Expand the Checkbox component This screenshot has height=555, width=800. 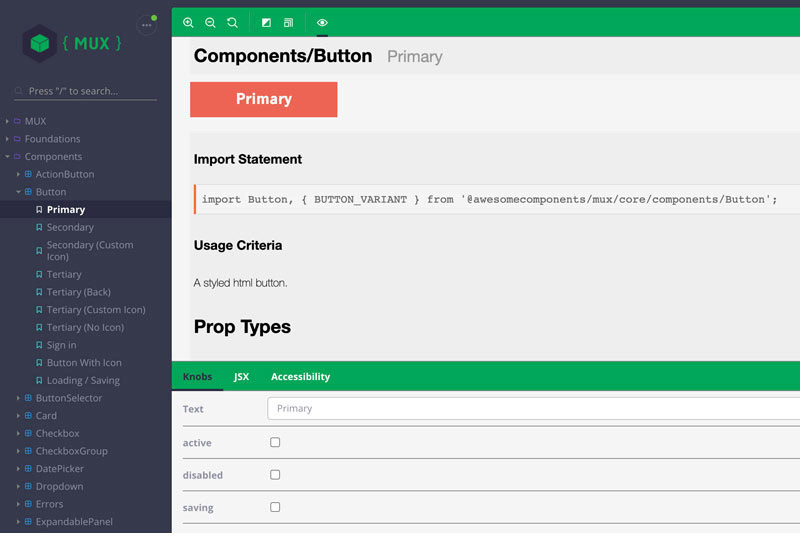57,434
